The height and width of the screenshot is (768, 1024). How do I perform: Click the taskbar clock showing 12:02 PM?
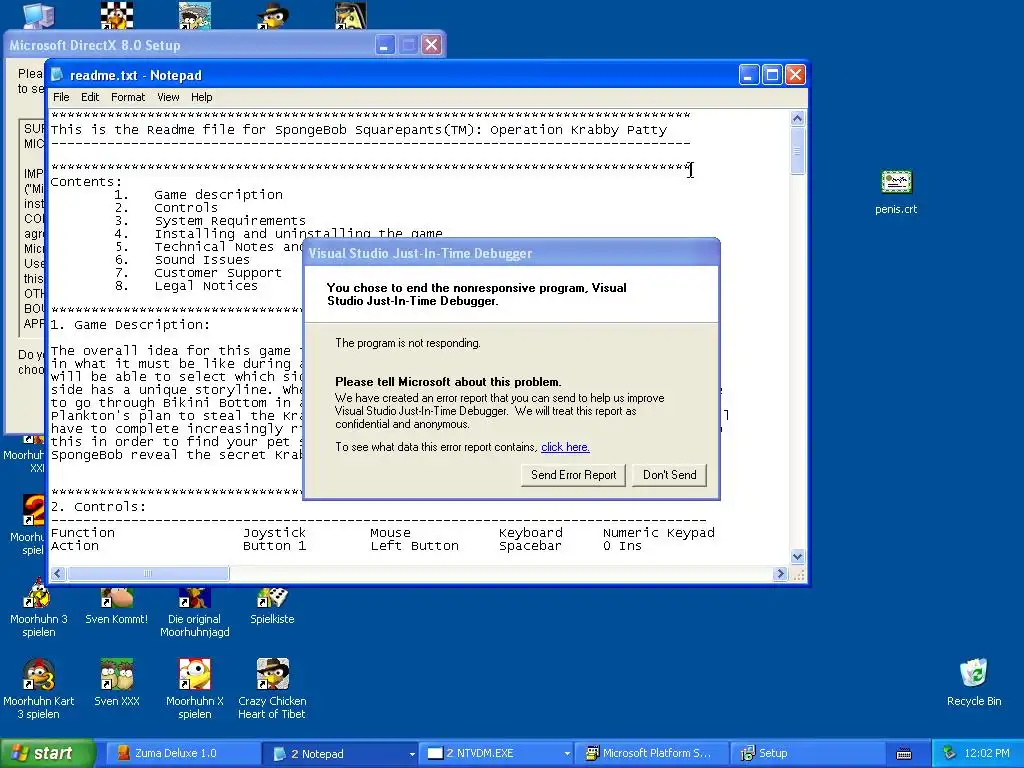click(x=987, y=753)
